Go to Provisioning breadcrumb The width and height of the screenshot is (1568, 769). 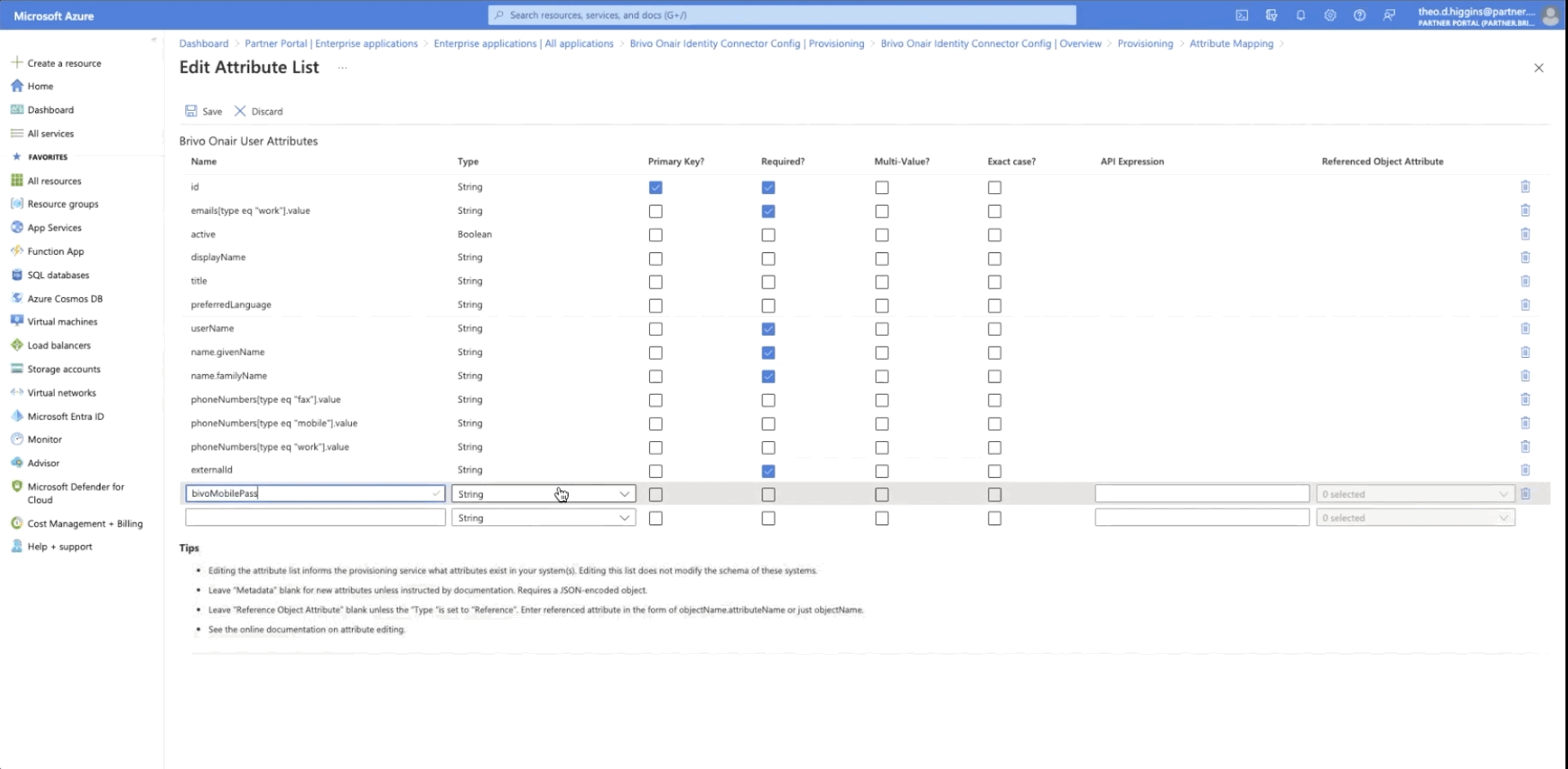1145,43
